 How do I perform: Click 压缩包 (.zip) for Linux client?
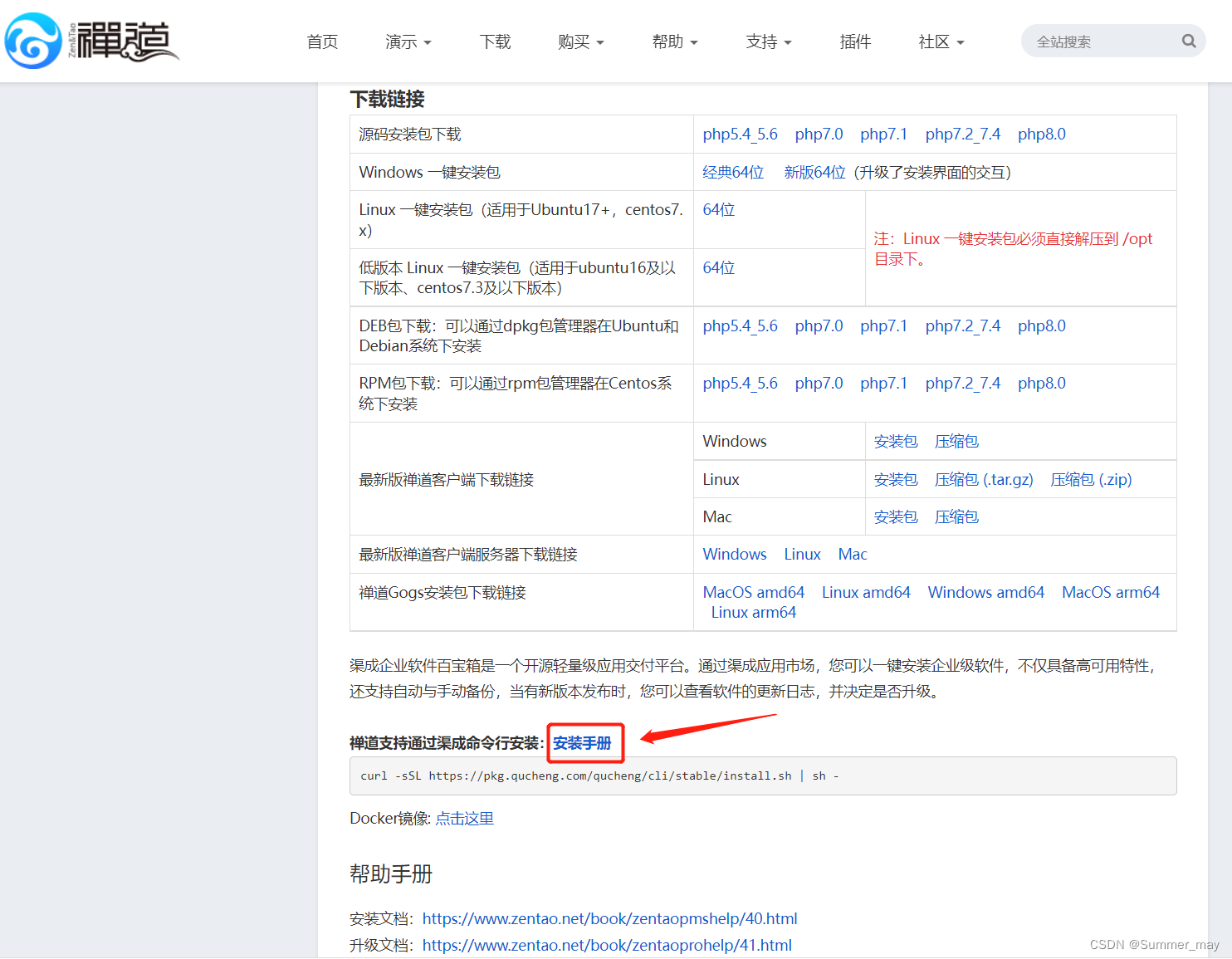click(x=1091, y=480)
